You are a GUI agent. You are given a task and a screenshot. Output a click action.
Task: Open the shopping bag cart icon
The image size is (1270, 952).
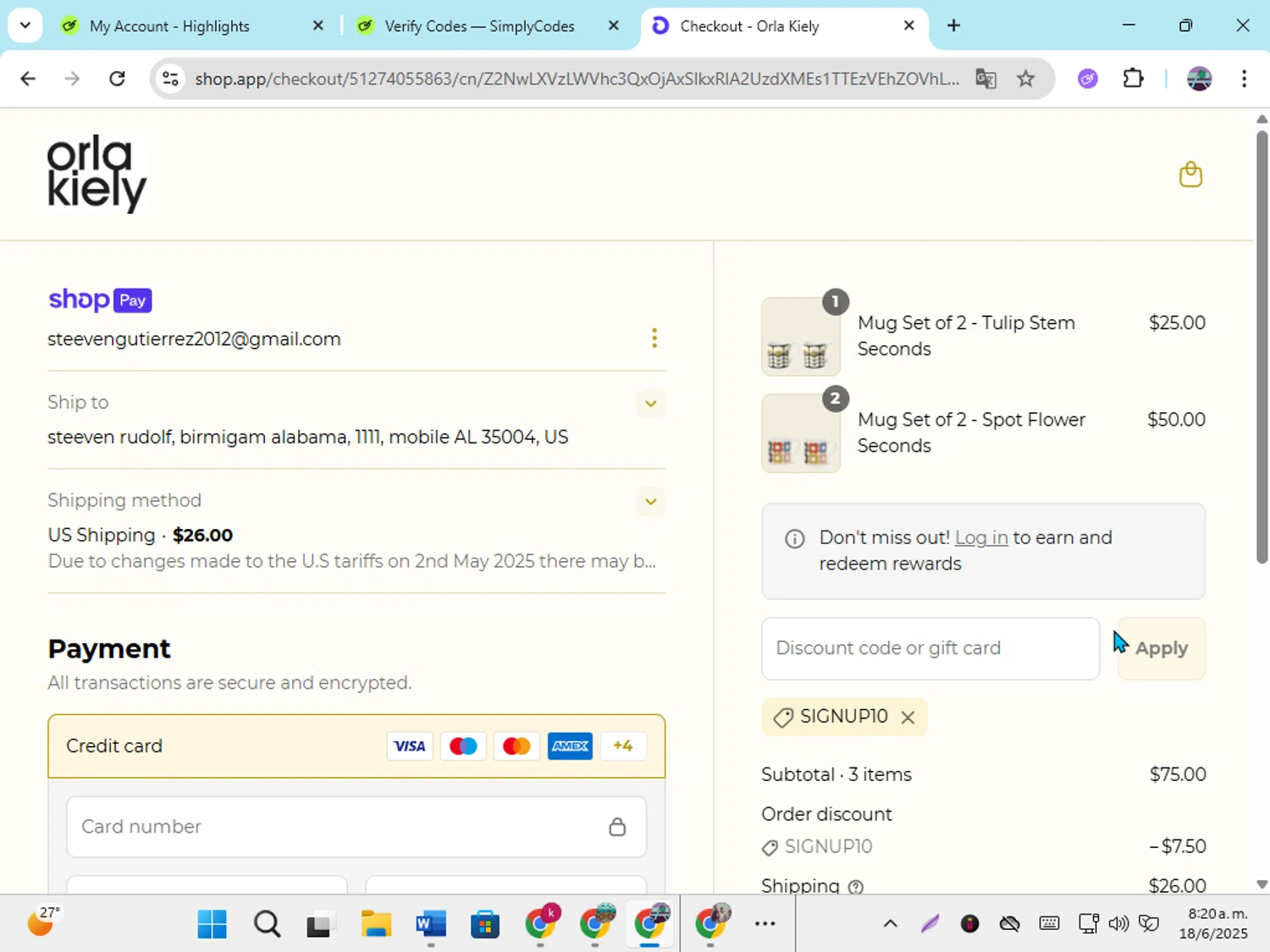tap(1190, 174)
